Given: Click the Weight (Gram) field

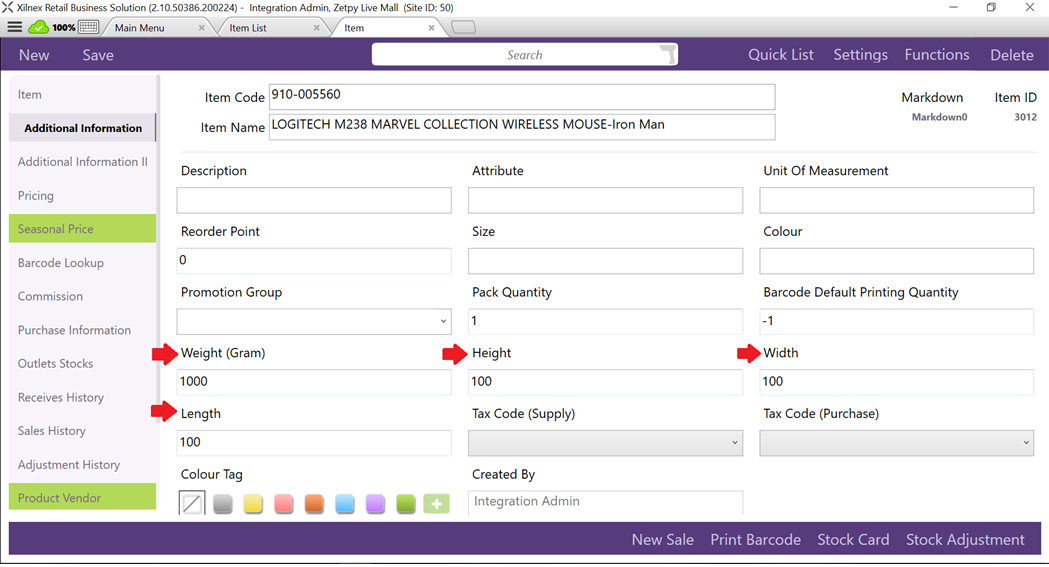Looking at the screenshot, I should (314, 382).
